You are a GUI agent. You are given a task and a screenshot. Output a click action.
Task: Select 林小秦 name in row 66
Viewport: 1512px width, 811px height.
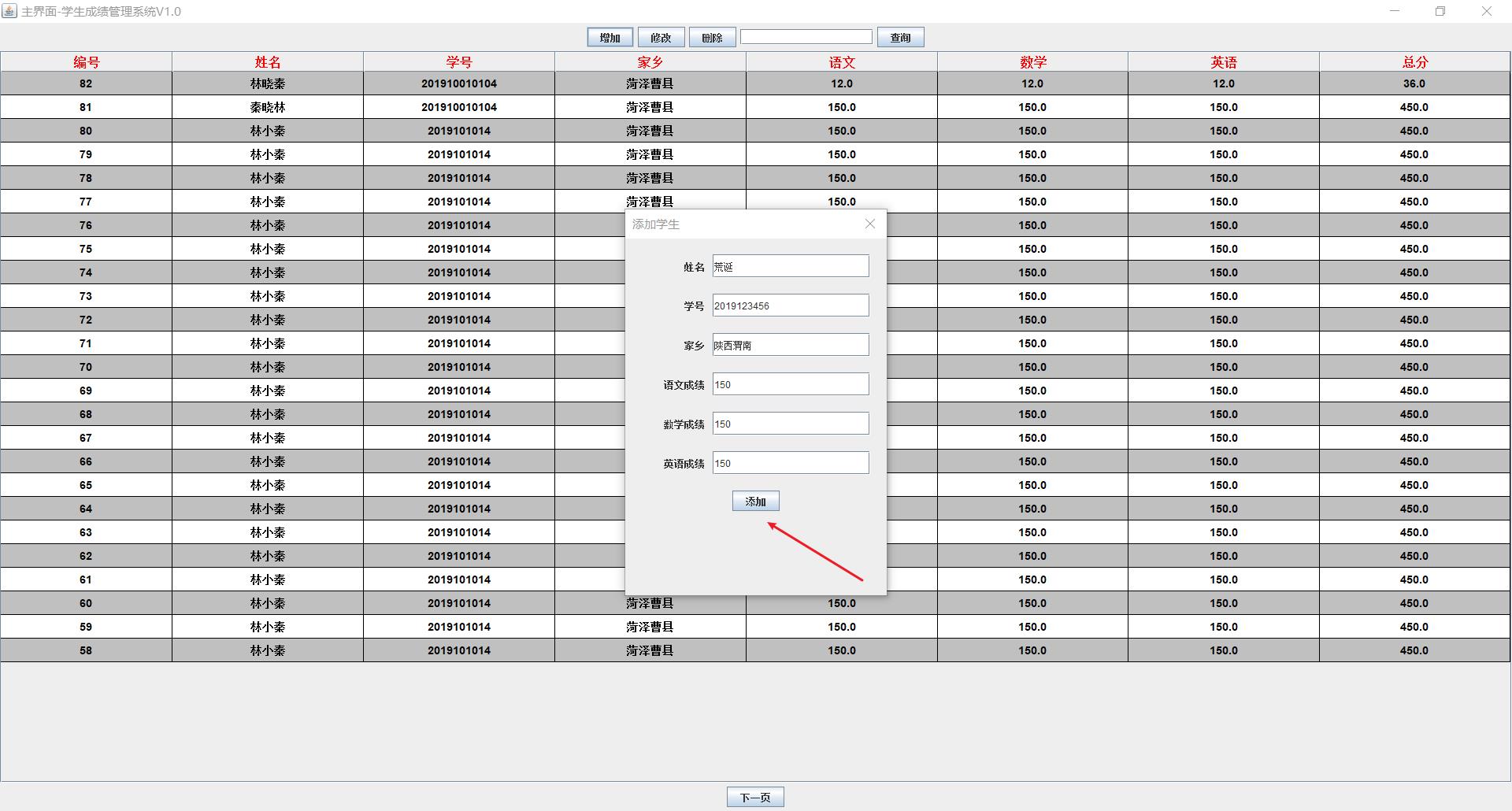click(x=268, y=461)
